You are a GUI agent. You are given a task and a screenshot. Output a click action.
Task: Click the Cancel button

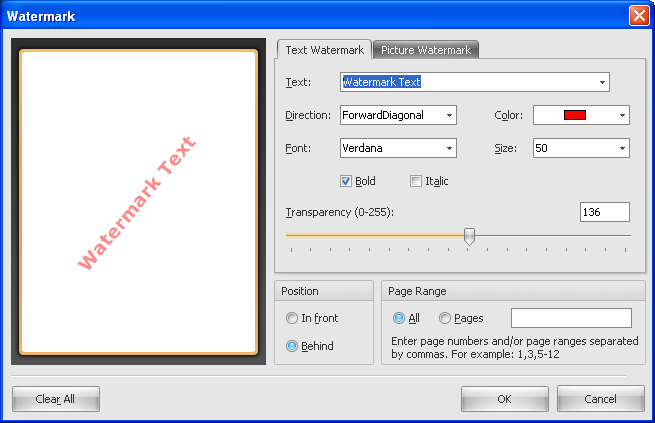600,399
